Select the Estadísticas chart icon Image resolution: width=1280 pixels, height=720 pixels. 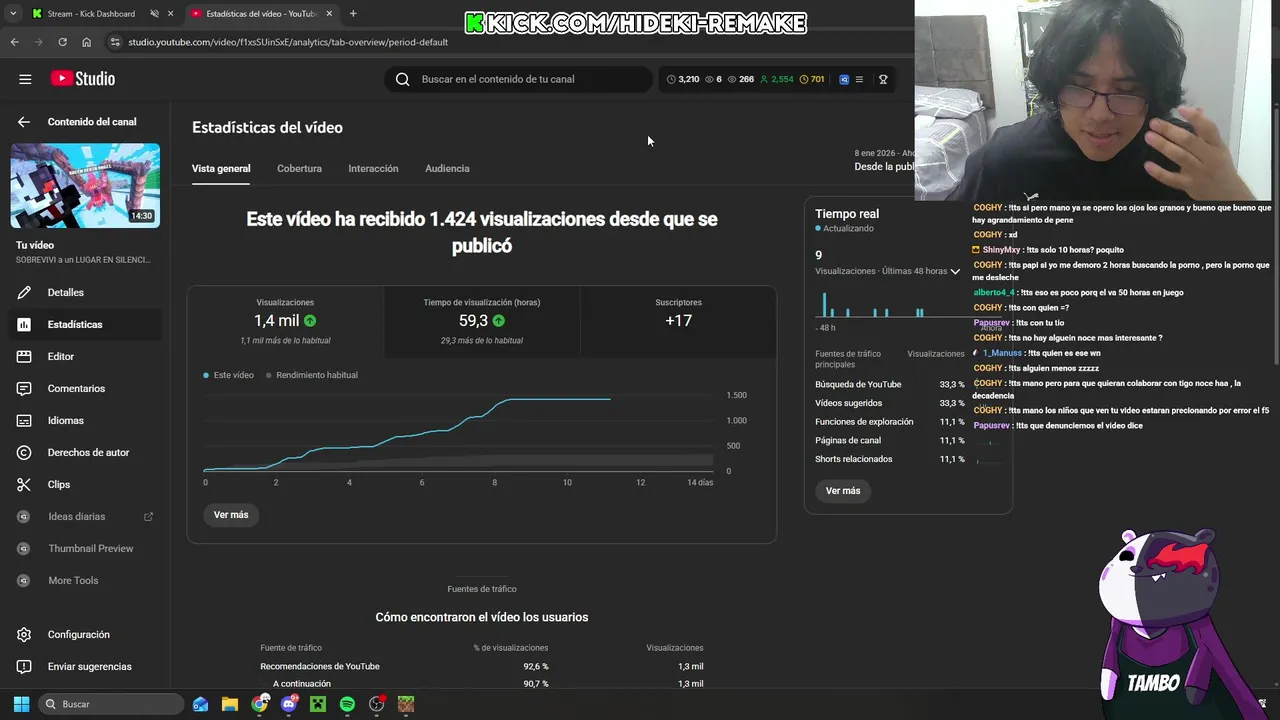pyautogui.click(x=24, y=325)
